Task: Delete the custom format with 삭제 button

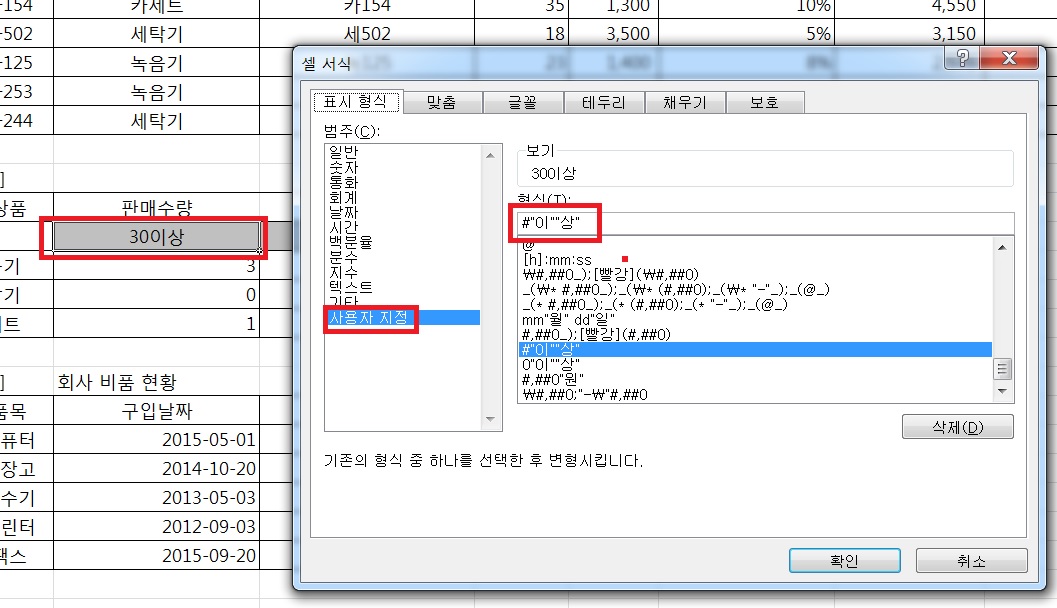Action: point(957,427)
